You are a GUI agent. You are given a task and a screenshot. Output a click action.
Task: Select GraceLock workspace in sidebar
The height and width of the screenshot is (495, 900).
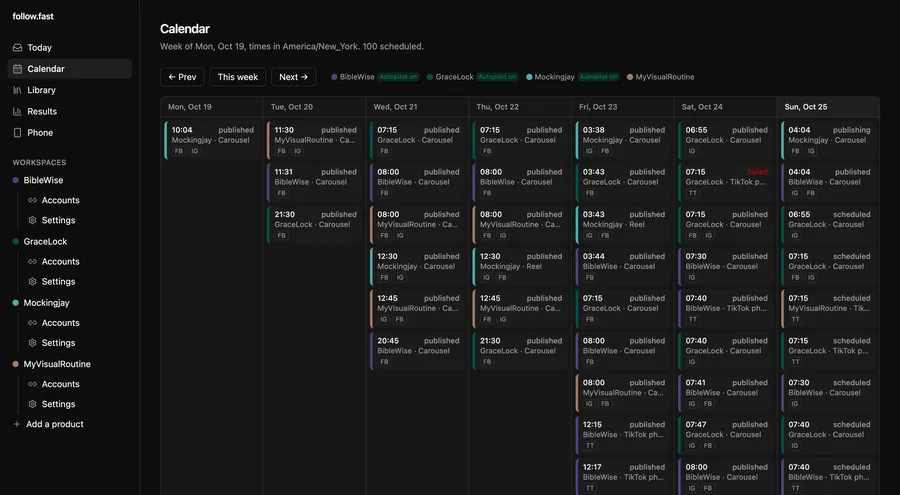point(45,242)
